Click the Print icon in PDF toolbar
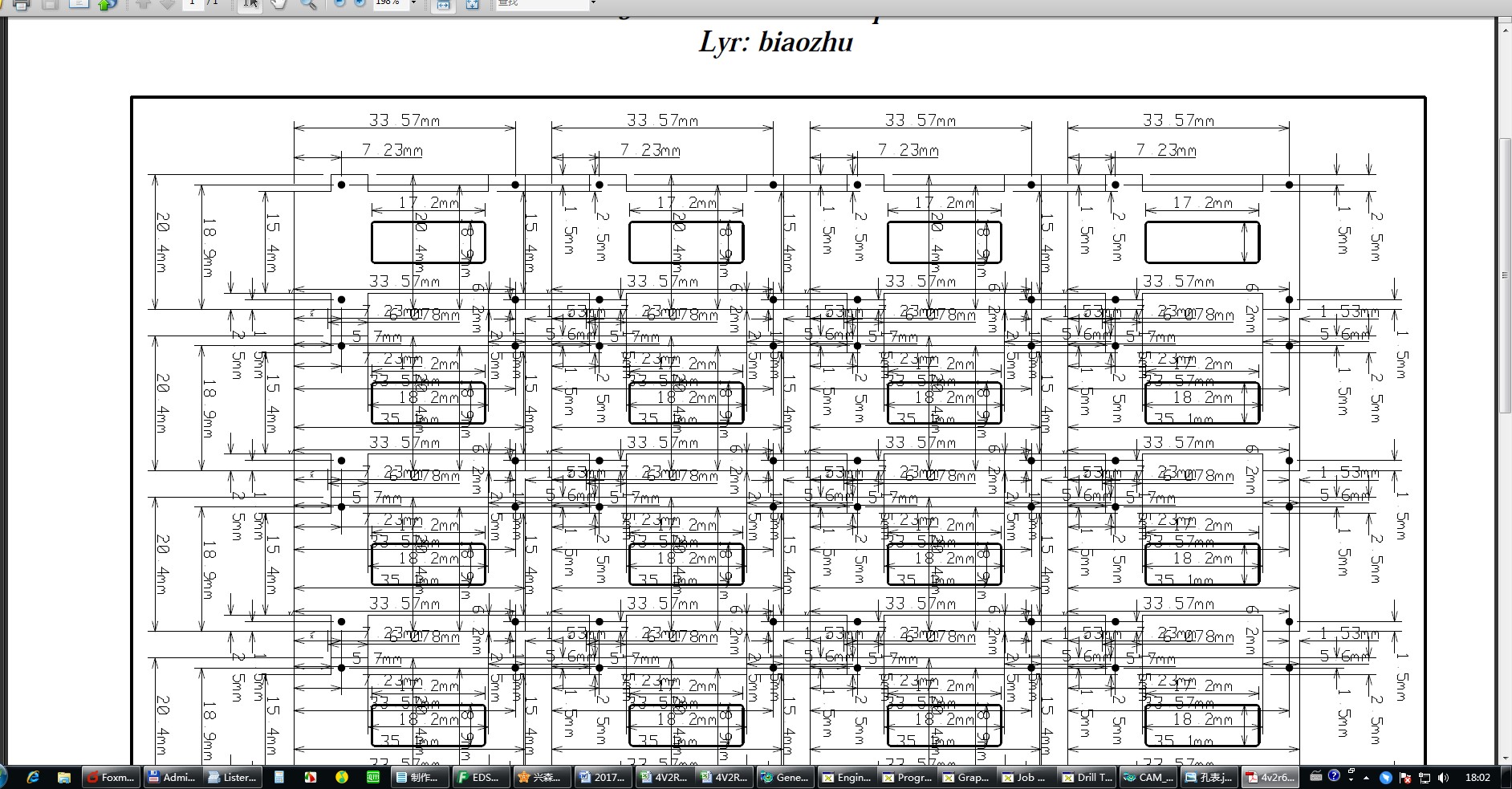Screen dimensions: 1512x789 (22, 4)
